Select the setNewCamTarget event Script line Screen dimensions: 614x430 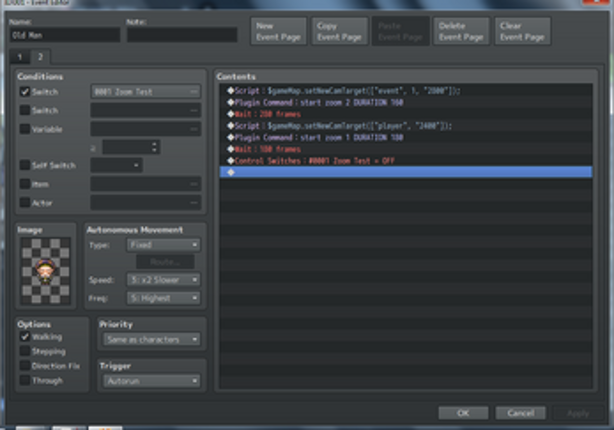pos(406,91)
